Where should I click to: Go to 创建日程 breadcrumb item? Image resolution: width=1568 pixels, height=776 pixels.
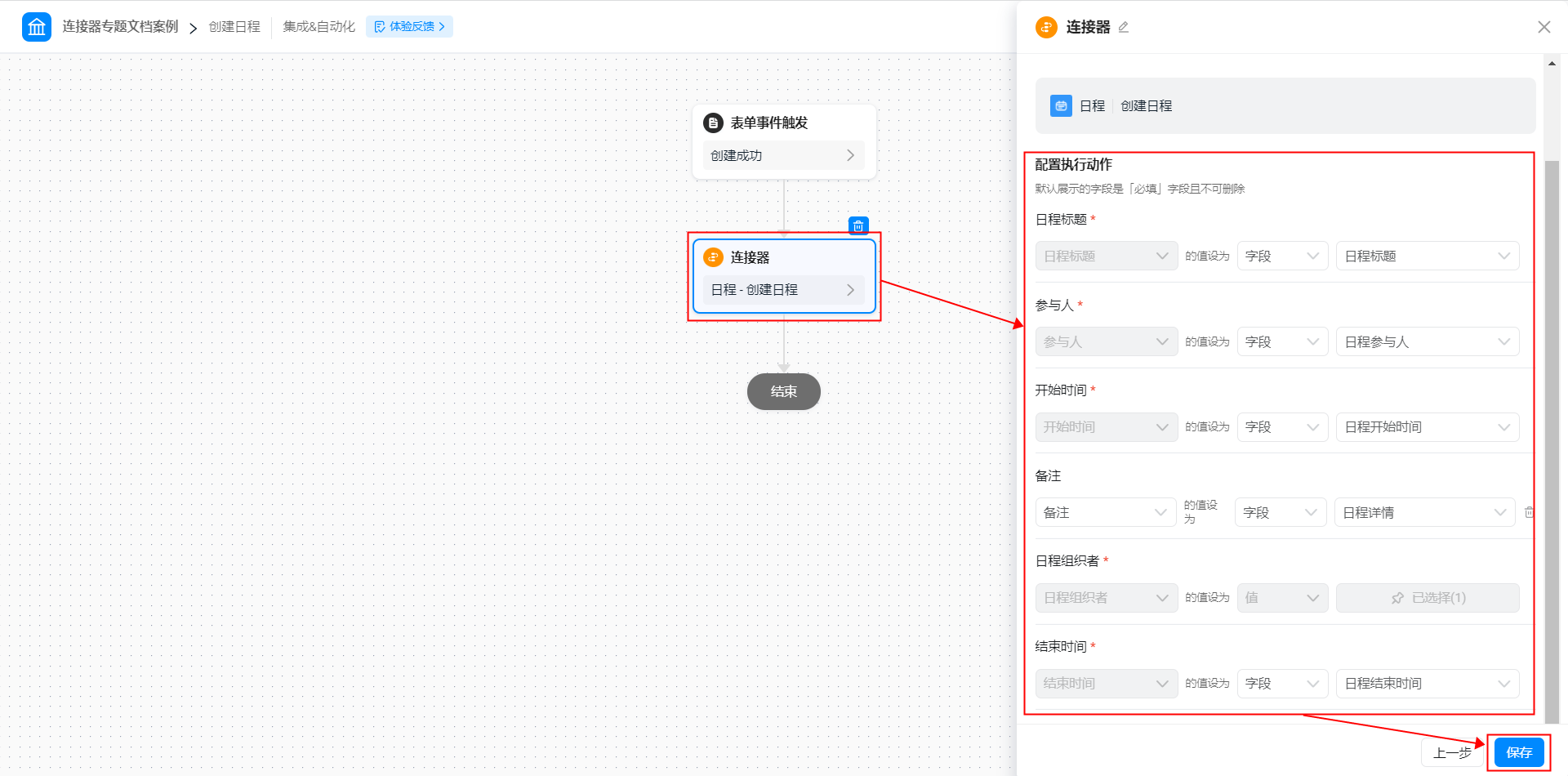(234, 27)
